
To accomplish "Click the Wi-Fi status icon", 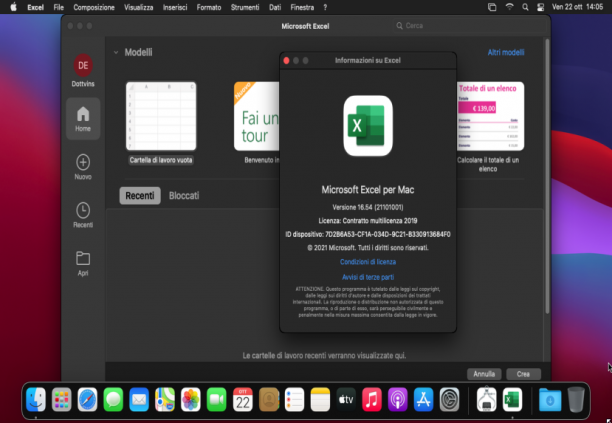I will [x=509, y=7].
